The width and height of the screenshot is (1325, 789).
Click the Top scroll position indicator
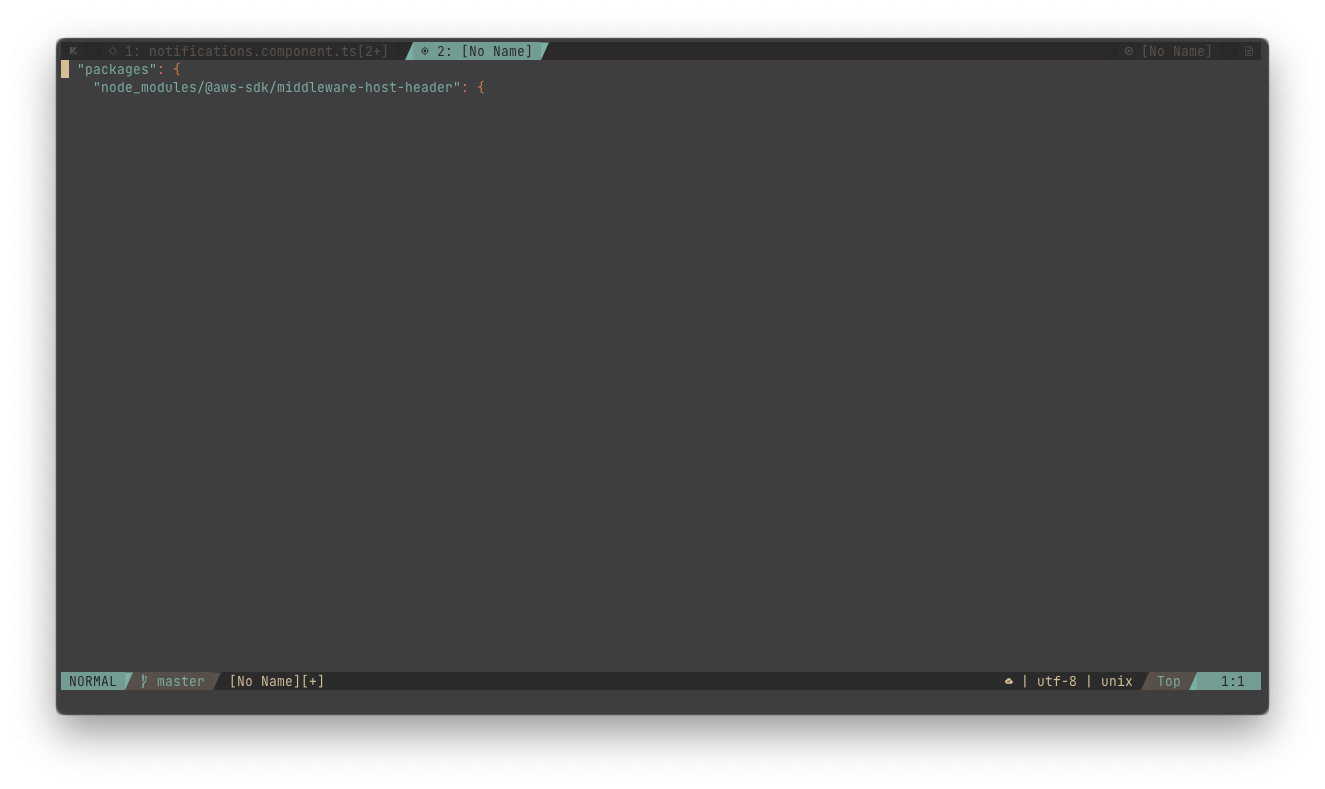(x=1169, y=681)
